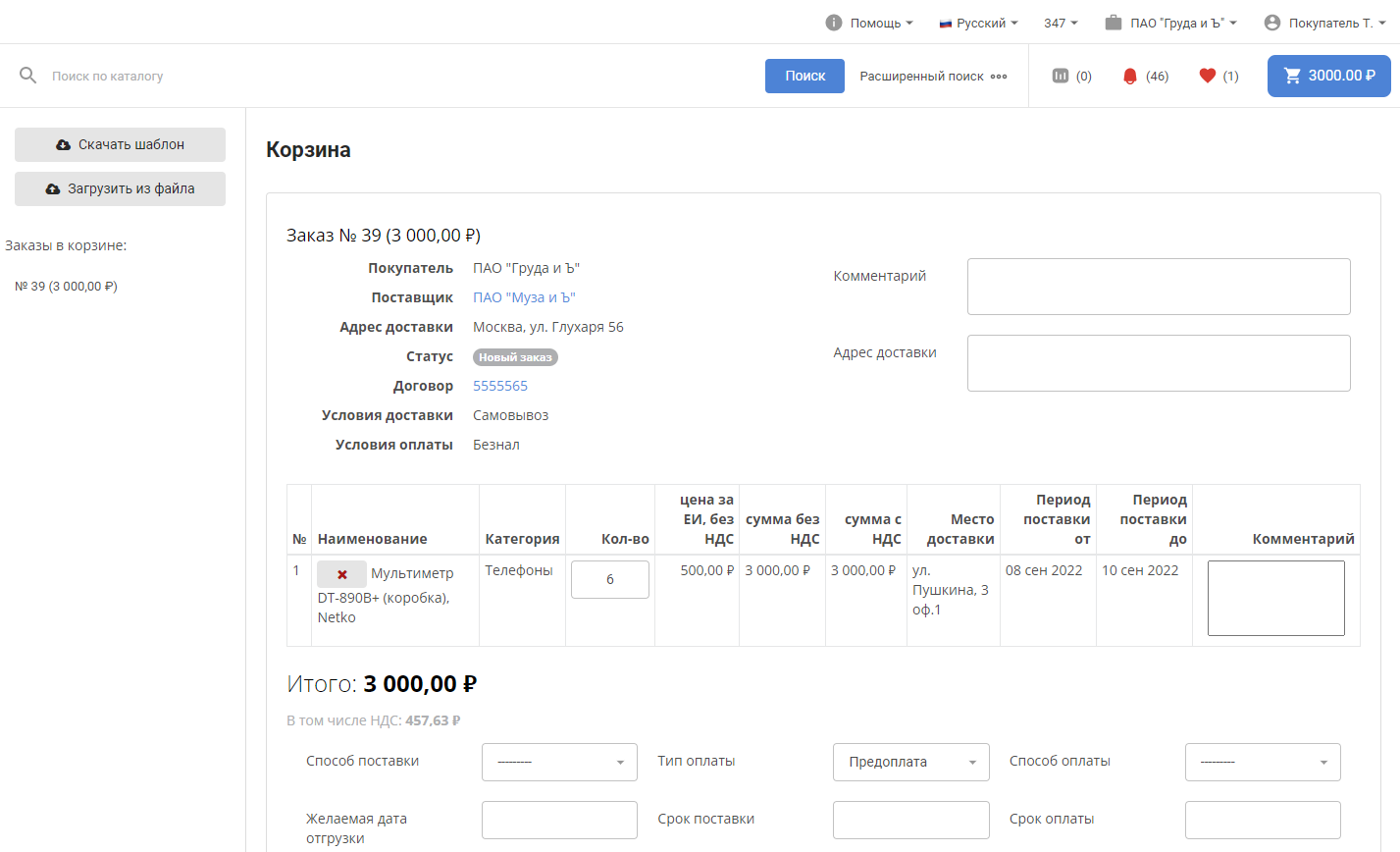
Task: Click the magnifier icon in catalog search
Action: click(x=27, y=76)
